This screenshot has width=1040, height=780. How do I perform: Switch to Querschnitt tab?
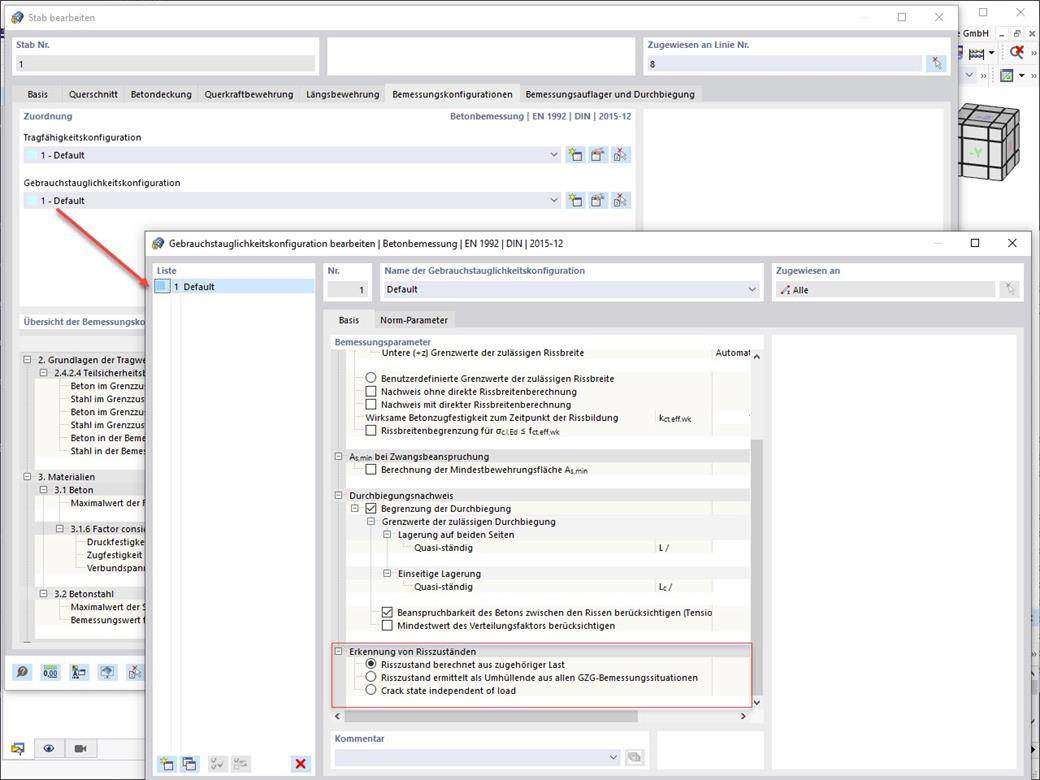point(94,94)
